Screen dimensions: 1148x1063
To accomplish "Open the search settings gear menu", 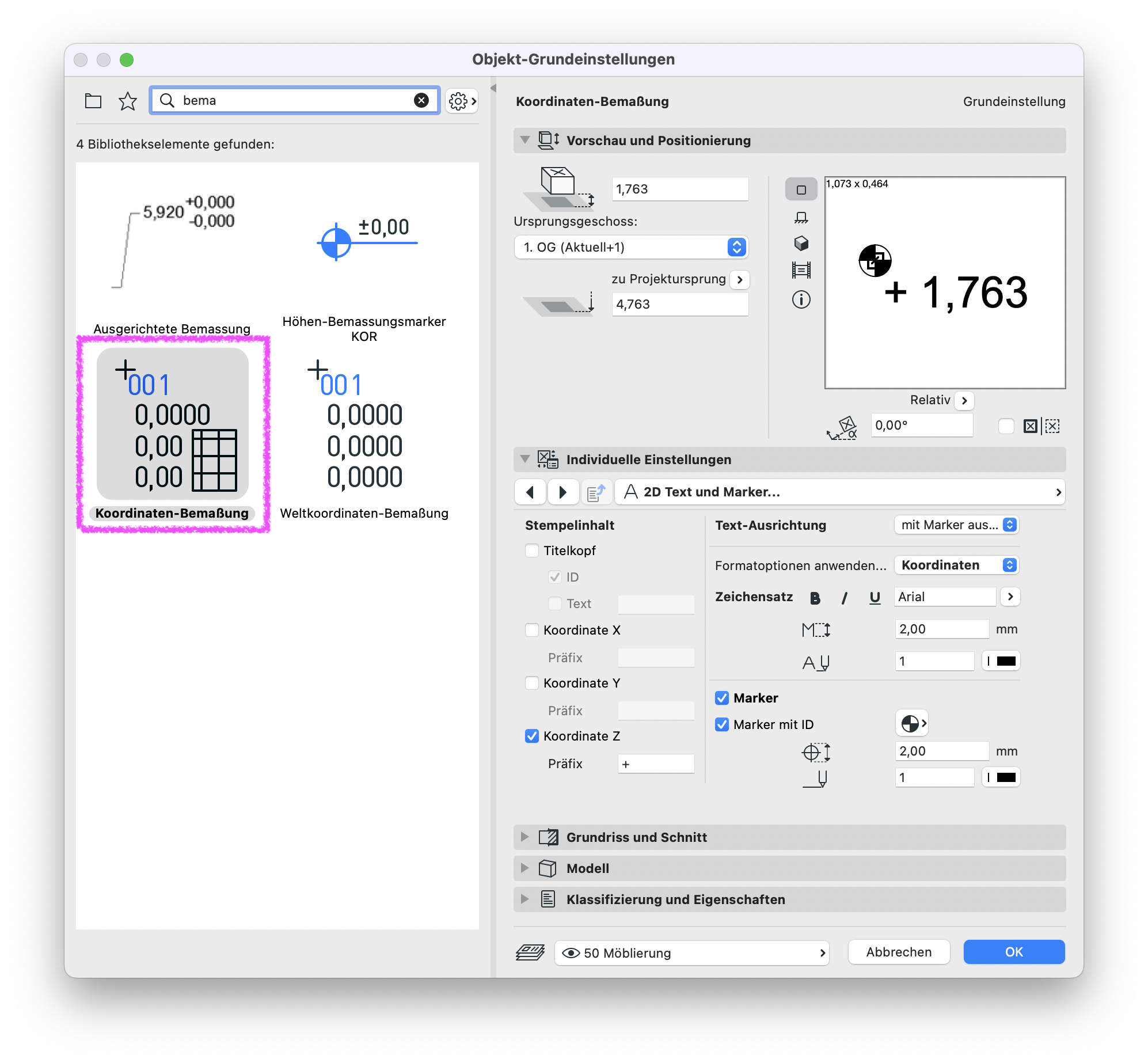I will (x=462, y=101).
